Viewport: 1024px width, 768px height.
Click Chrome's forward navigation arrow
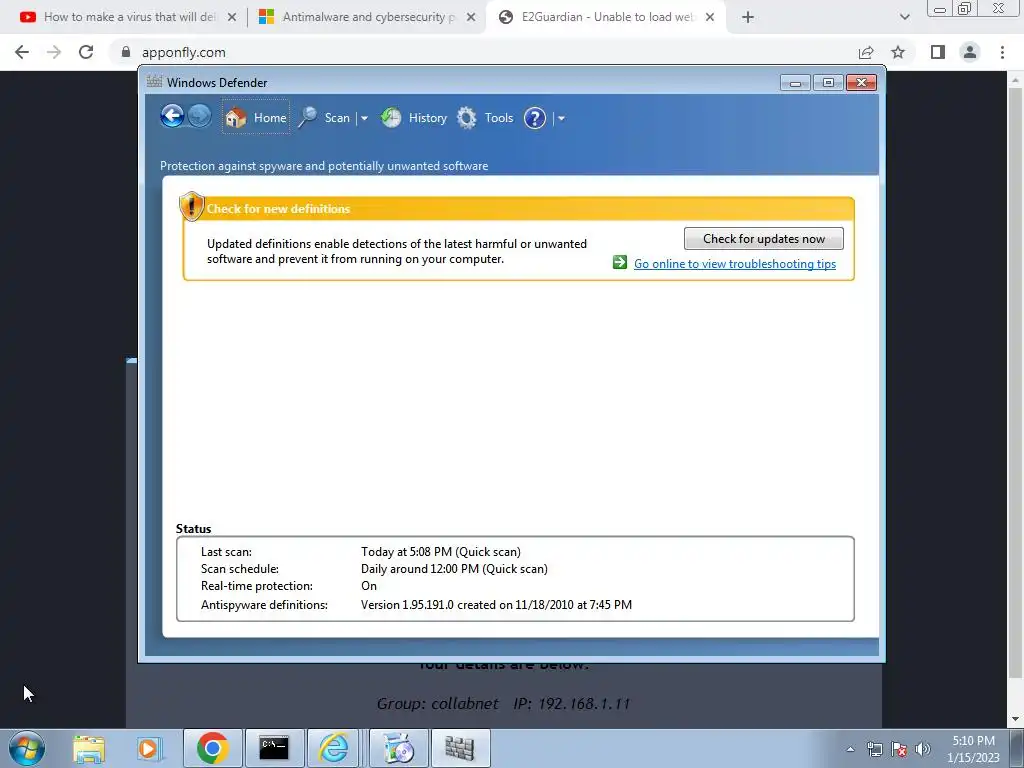point(54,52)
